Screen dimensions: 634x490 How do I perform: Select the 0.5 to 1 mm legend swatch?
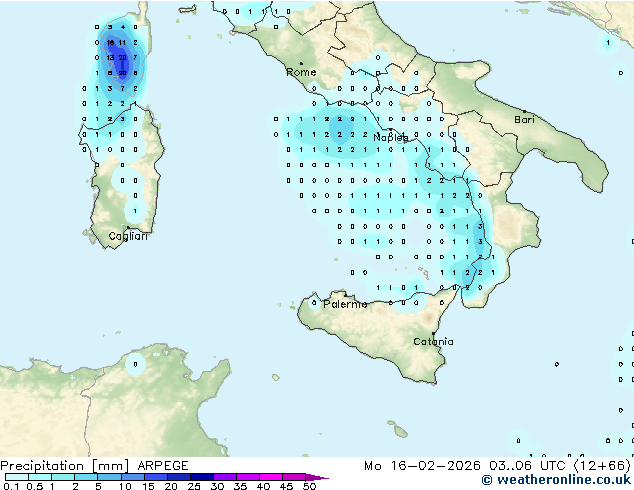[40, 477]
